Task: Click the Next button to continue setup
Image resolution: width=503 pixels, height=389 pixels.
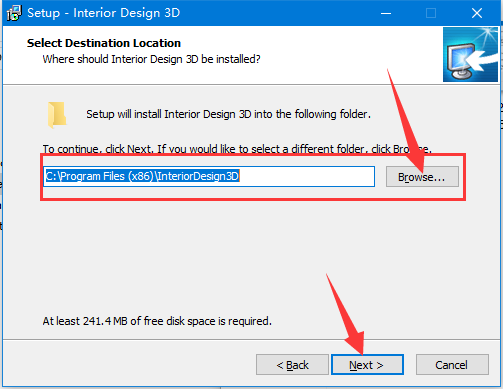Action: tap(367, 365)
